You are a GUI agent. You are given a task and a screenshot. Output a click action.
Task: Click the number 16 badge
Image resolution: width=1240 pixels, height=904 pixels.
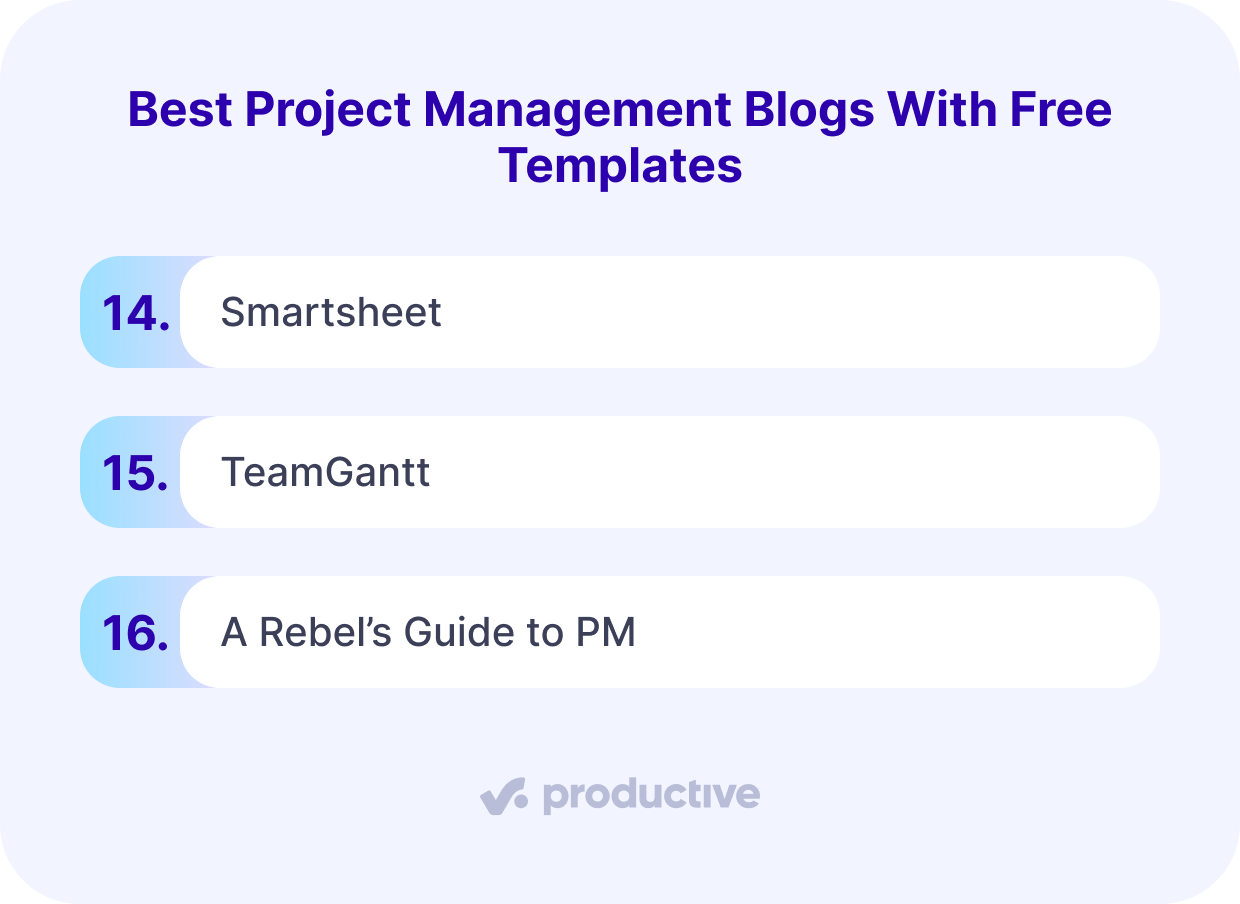(x=135, y=633)
